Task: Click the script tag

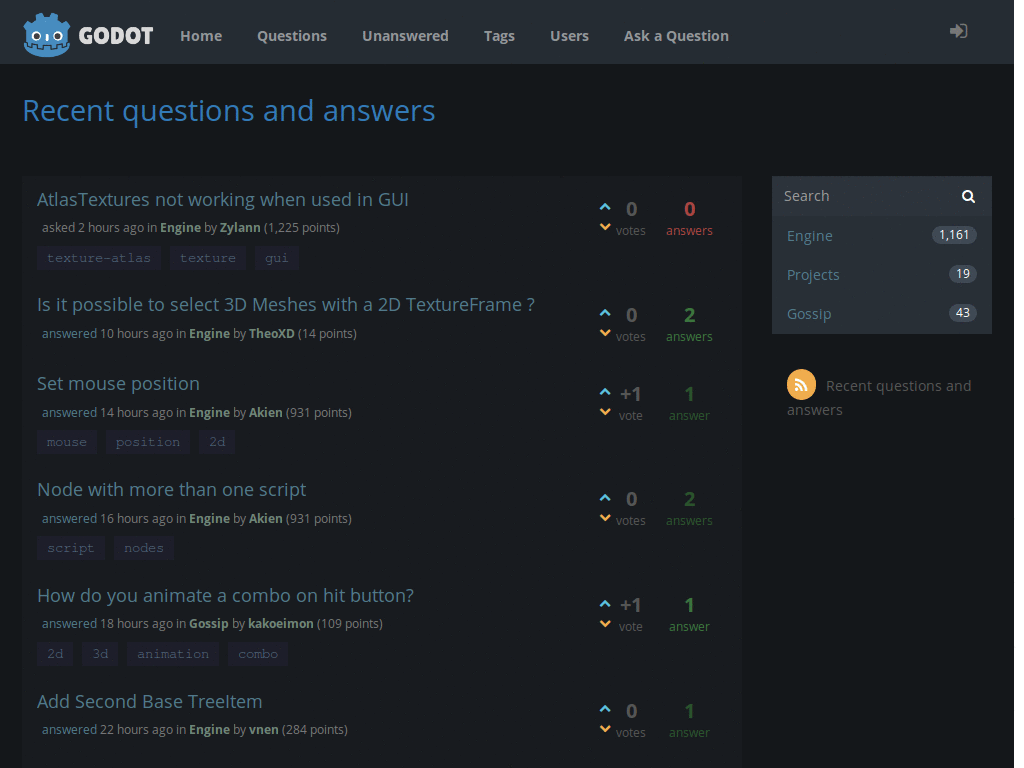Action: click(x=71, y=548)
